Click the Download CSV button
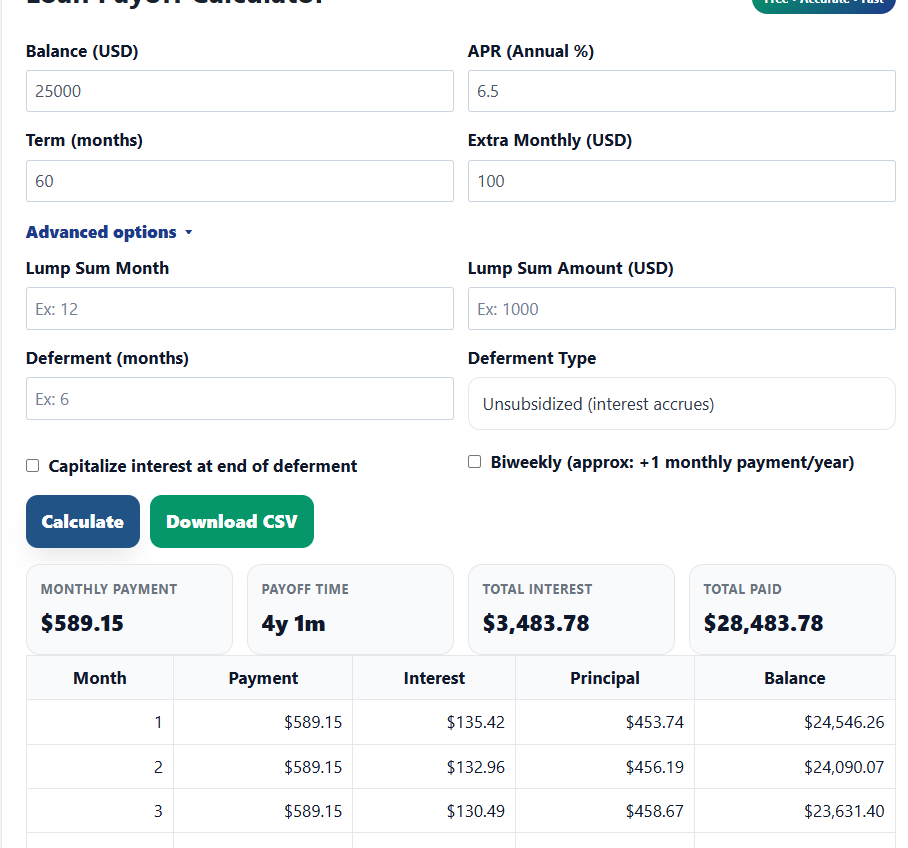The image size is (908, 848). point(231,522)
